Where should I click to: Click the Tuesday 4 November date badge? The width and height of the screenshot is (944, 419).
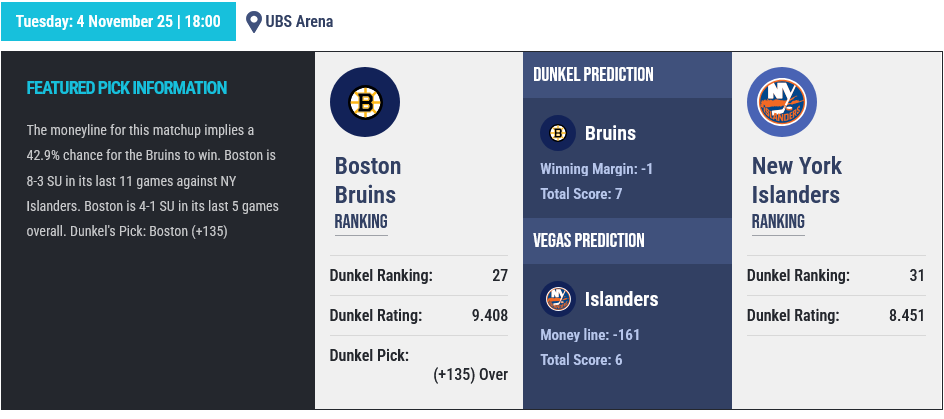(x=118, y=21)
